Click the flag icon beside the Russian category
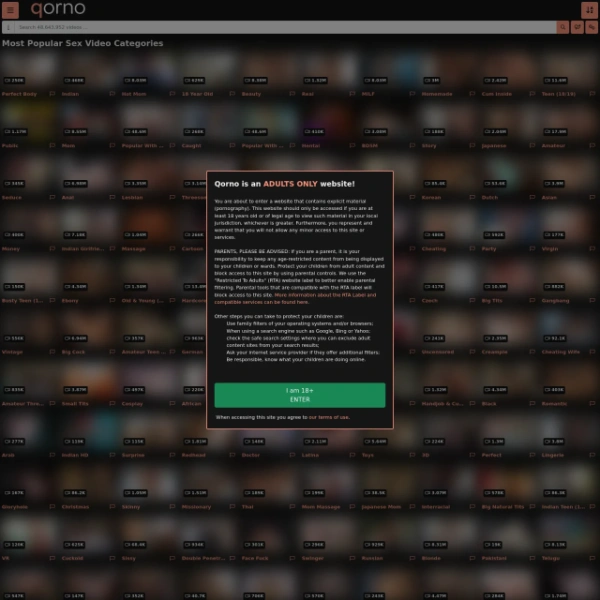The width and height of the screenshot is (600, 600). (412, 558)
